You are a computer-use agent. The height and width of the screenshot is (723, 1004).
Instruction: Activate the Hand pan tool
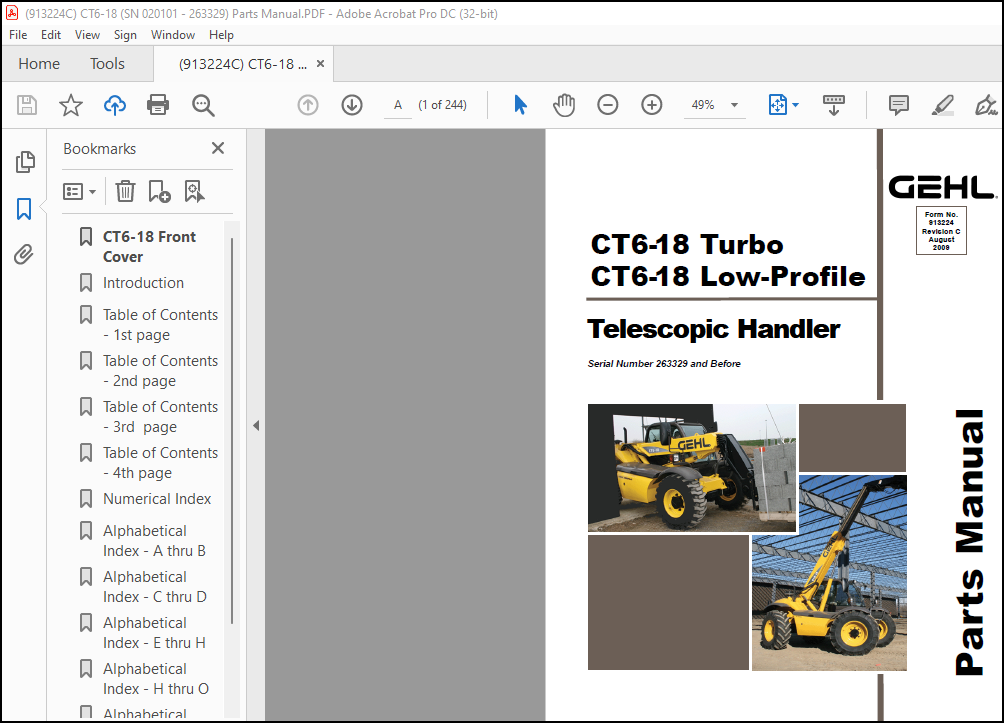click(x=563, y=104)
